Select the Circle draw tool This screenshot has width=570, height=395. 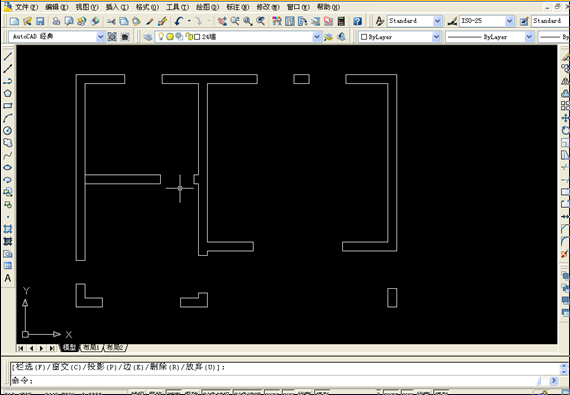pos(8,130)
